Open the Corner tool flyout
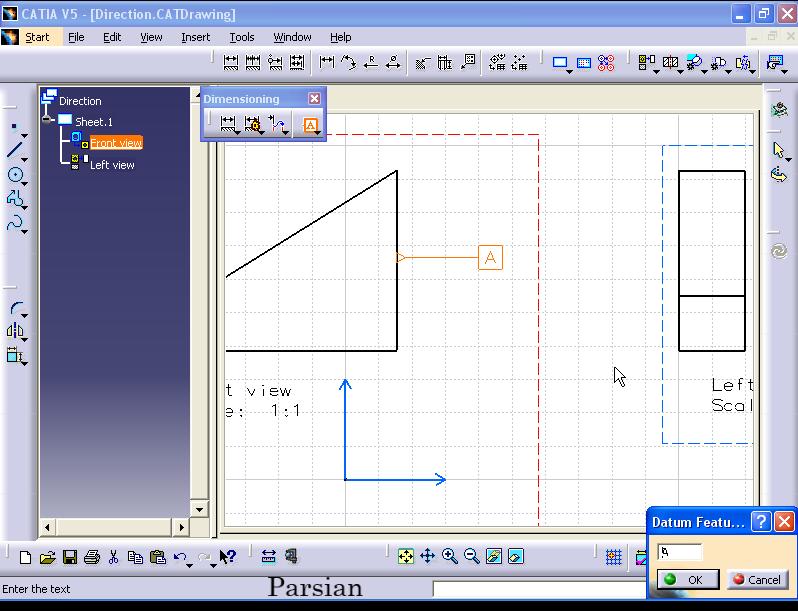Image resolution: width=798 pixels, height=611 pixels. pyautogui.click(x=24, y=316)
